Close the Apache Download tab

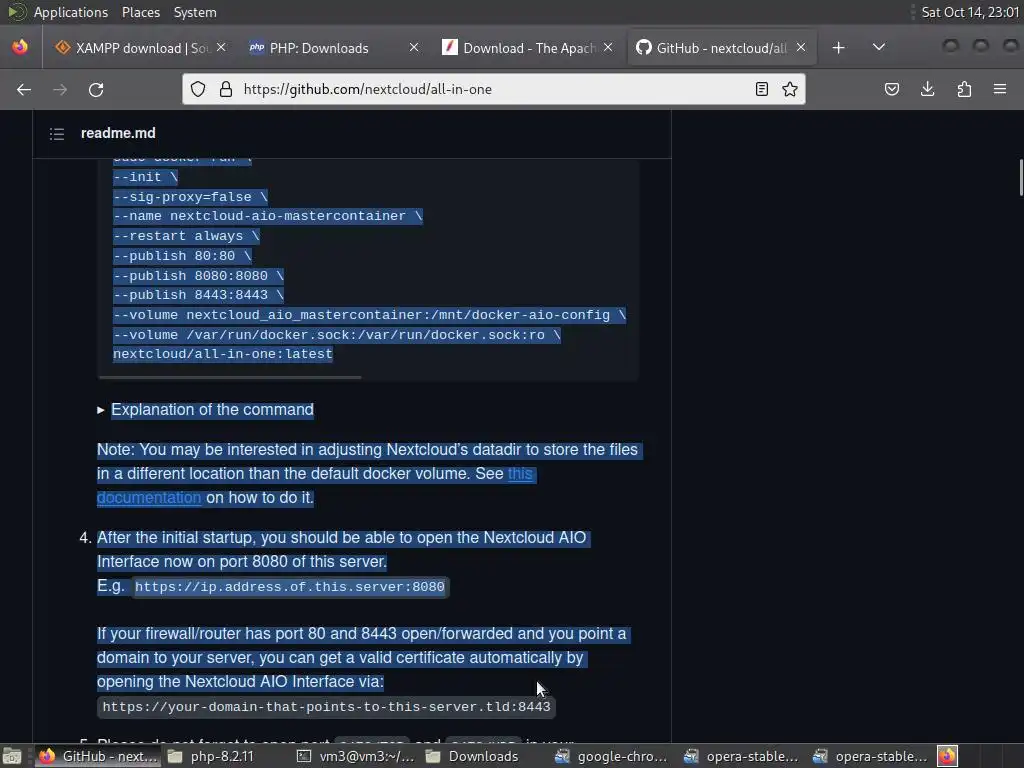608,47
